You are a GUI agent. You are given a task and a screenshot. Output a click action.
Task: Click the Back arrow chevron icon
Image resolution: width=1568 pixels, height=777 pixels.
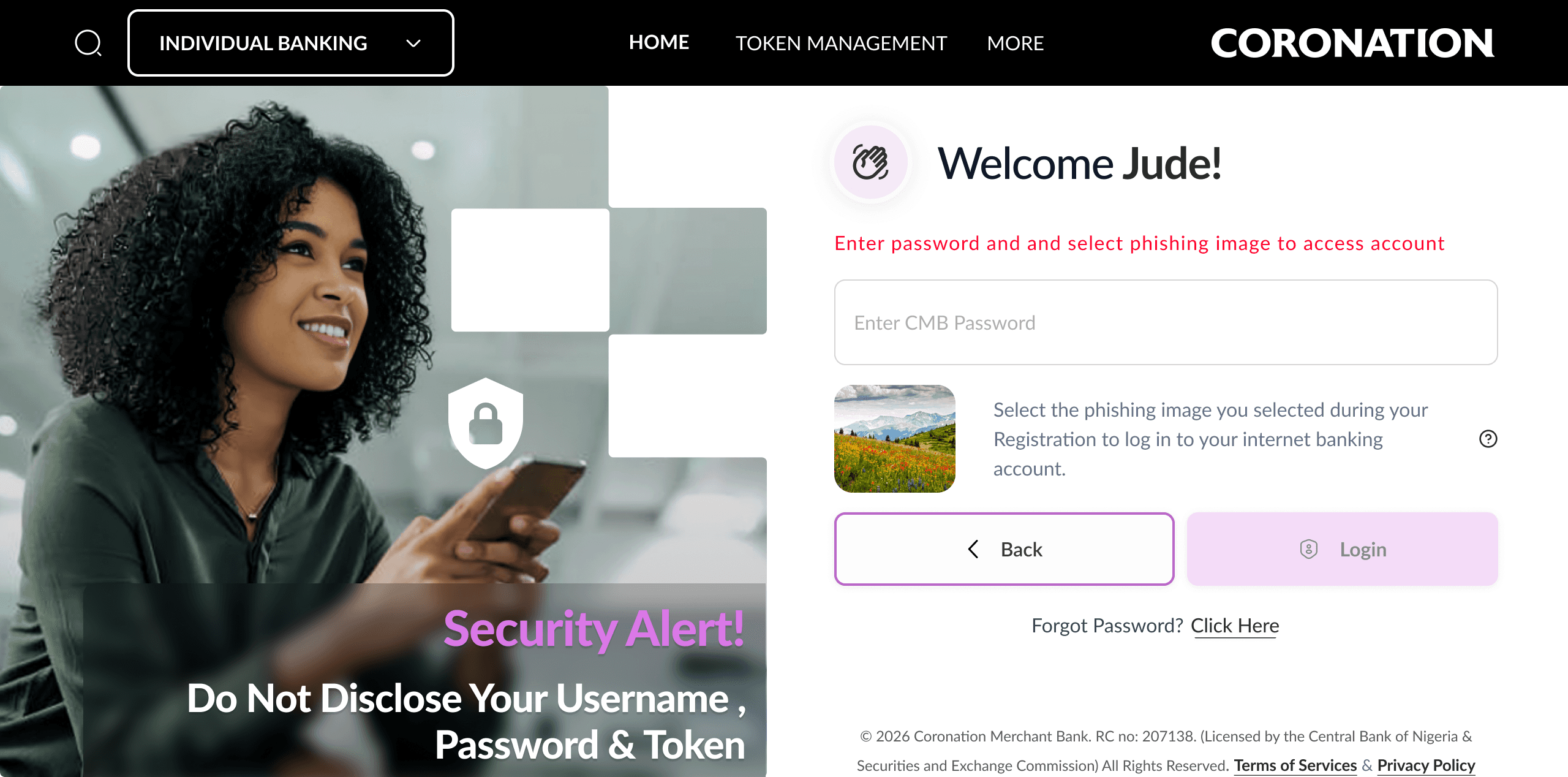(x=973, y=549)
